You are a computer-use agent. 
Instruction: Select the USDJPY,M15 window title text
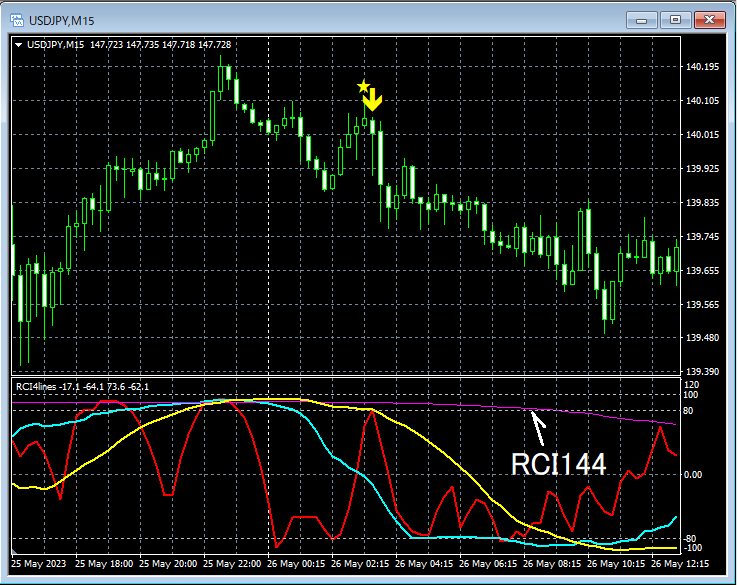coord(62,21)
